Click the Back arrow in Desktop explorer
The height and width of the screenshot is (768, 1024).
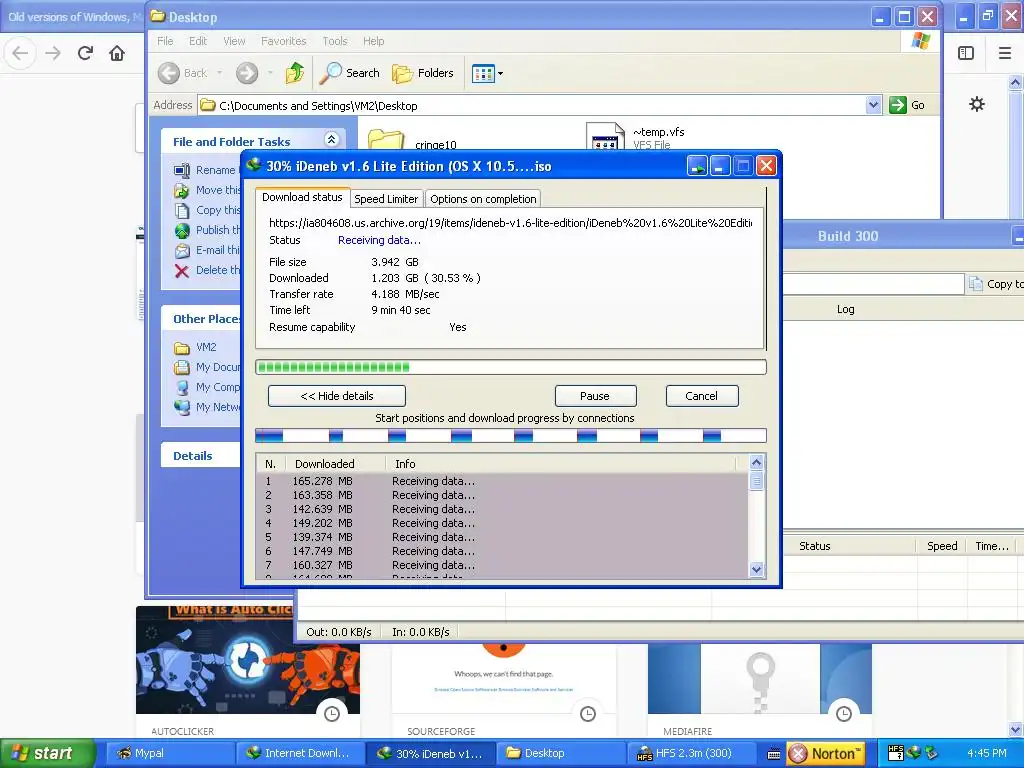pyautogui.click(x=168, y=73)
